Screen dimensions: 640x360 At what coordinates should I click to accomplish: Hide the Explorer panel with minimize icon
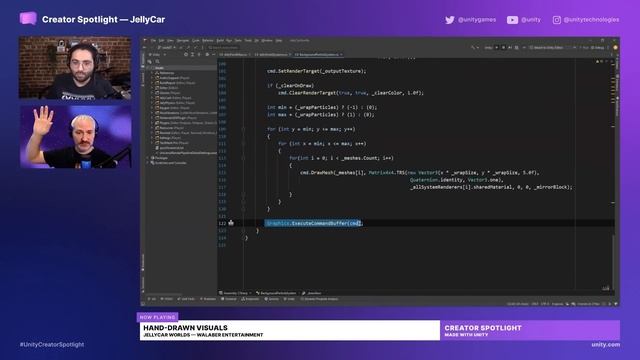coord(213,55)
